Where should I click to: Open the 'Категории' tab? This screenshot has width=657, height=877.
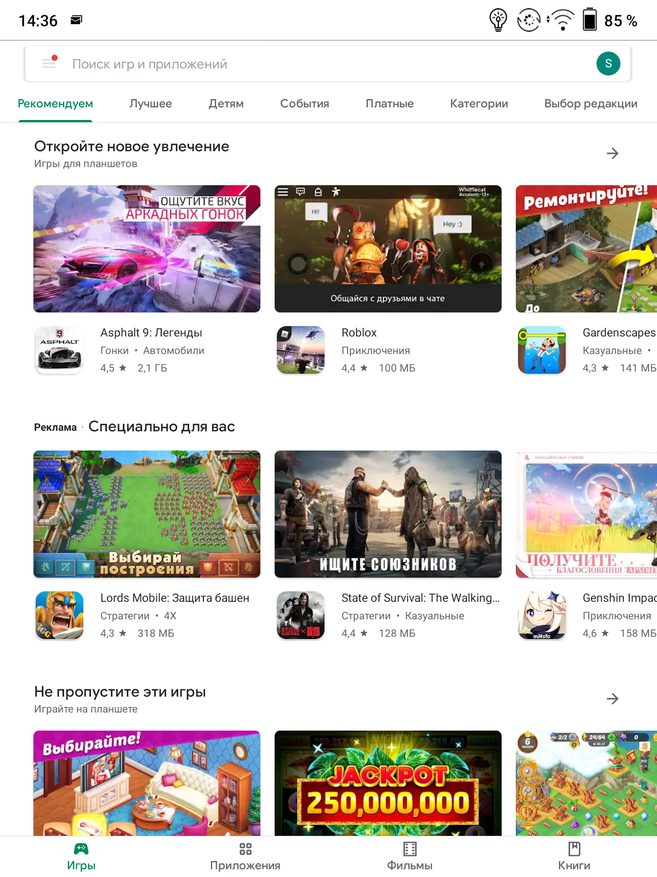click(479, 104)
